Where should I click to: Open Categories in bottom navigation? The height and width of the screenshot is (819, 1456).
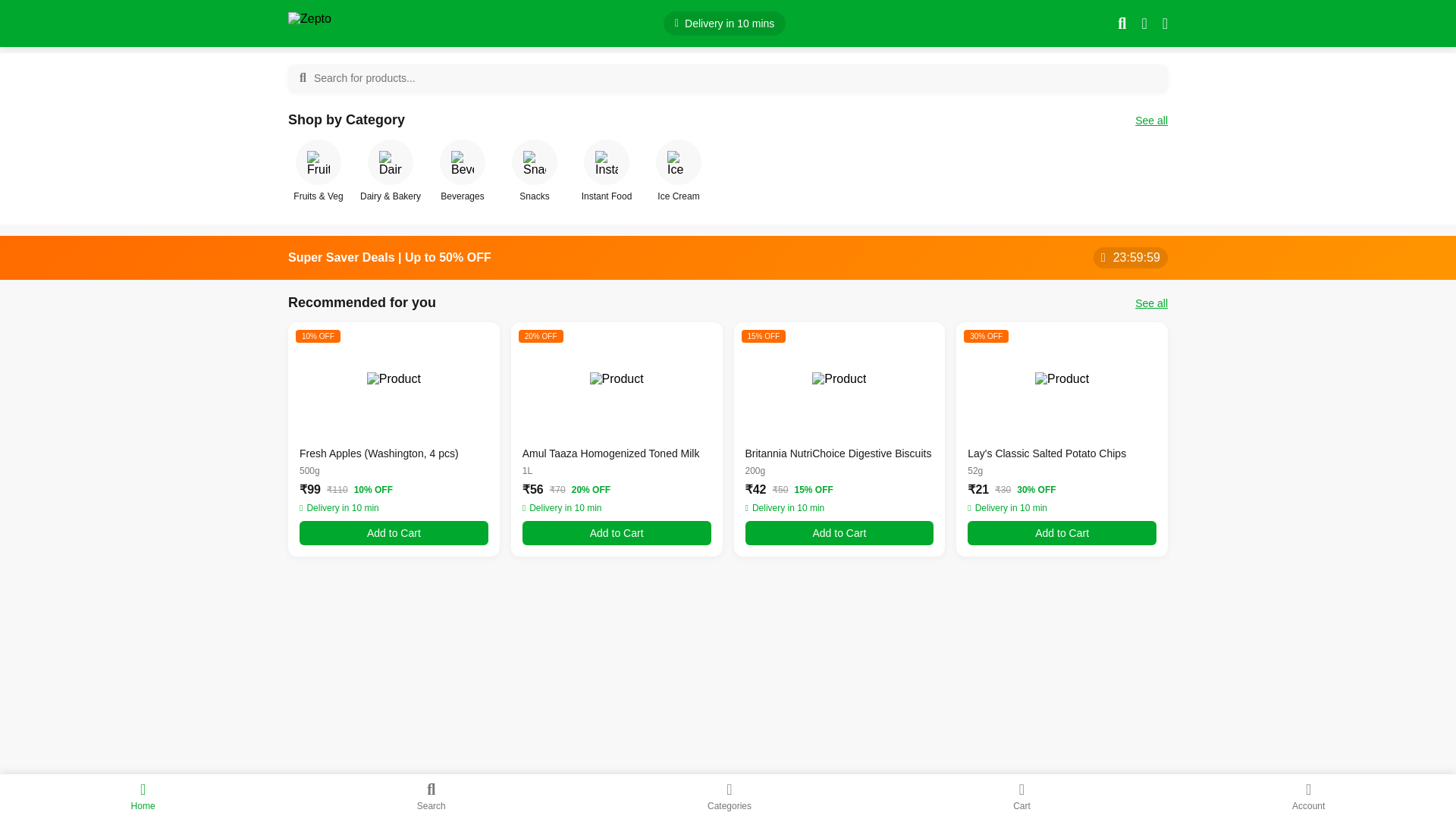point(730,796)
